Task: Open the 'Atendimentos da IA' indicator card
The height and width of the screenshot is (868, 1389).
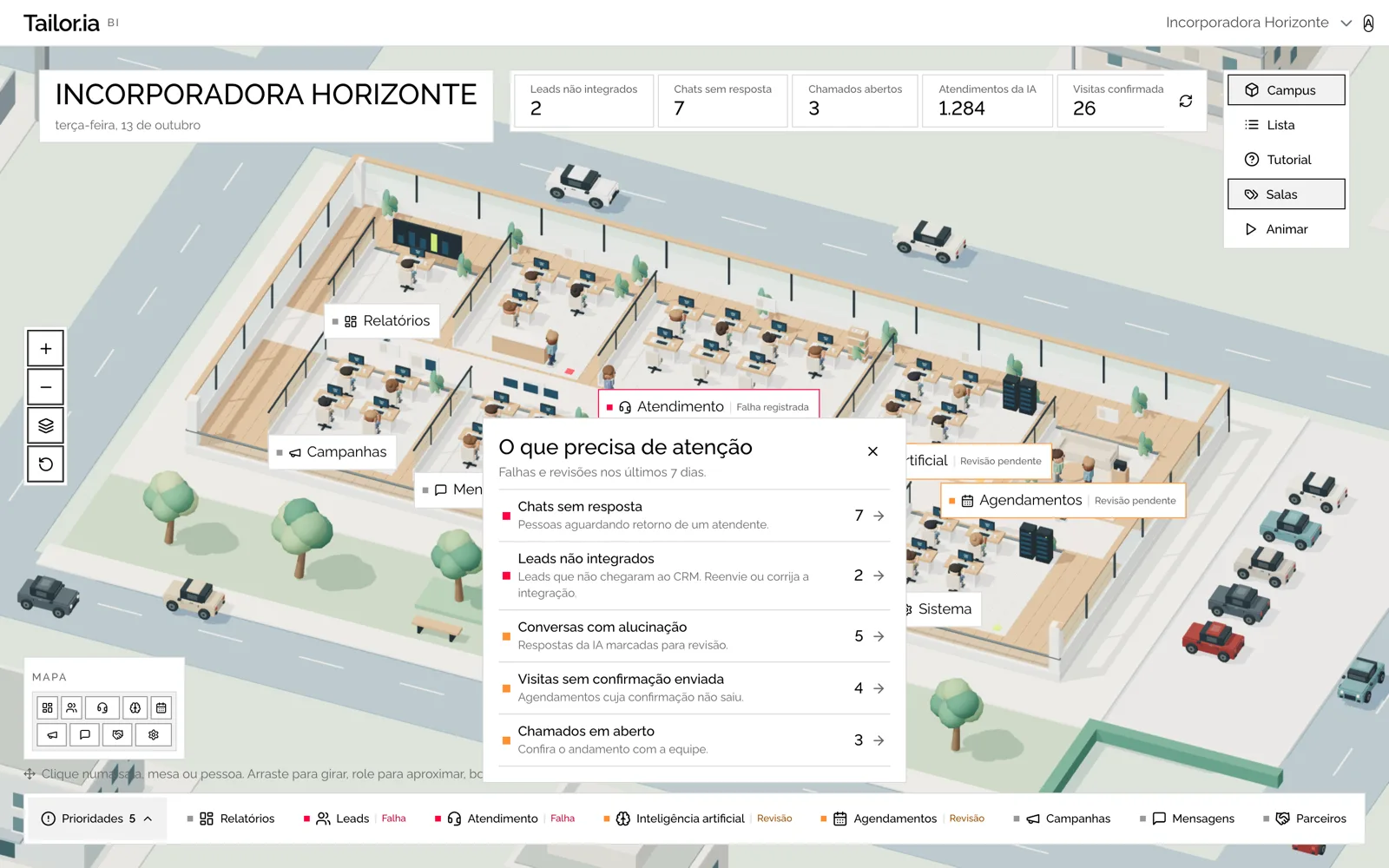Action: [x=987, y=101]
